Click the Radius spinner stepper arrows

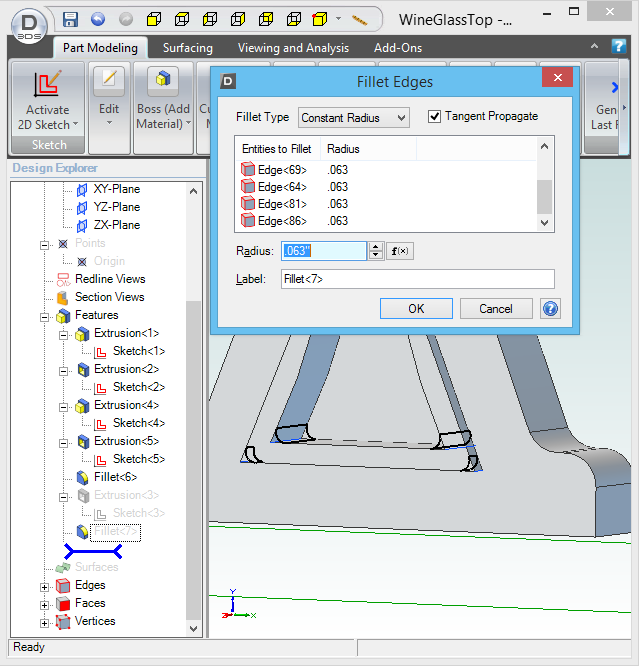(x=376, y=251)
